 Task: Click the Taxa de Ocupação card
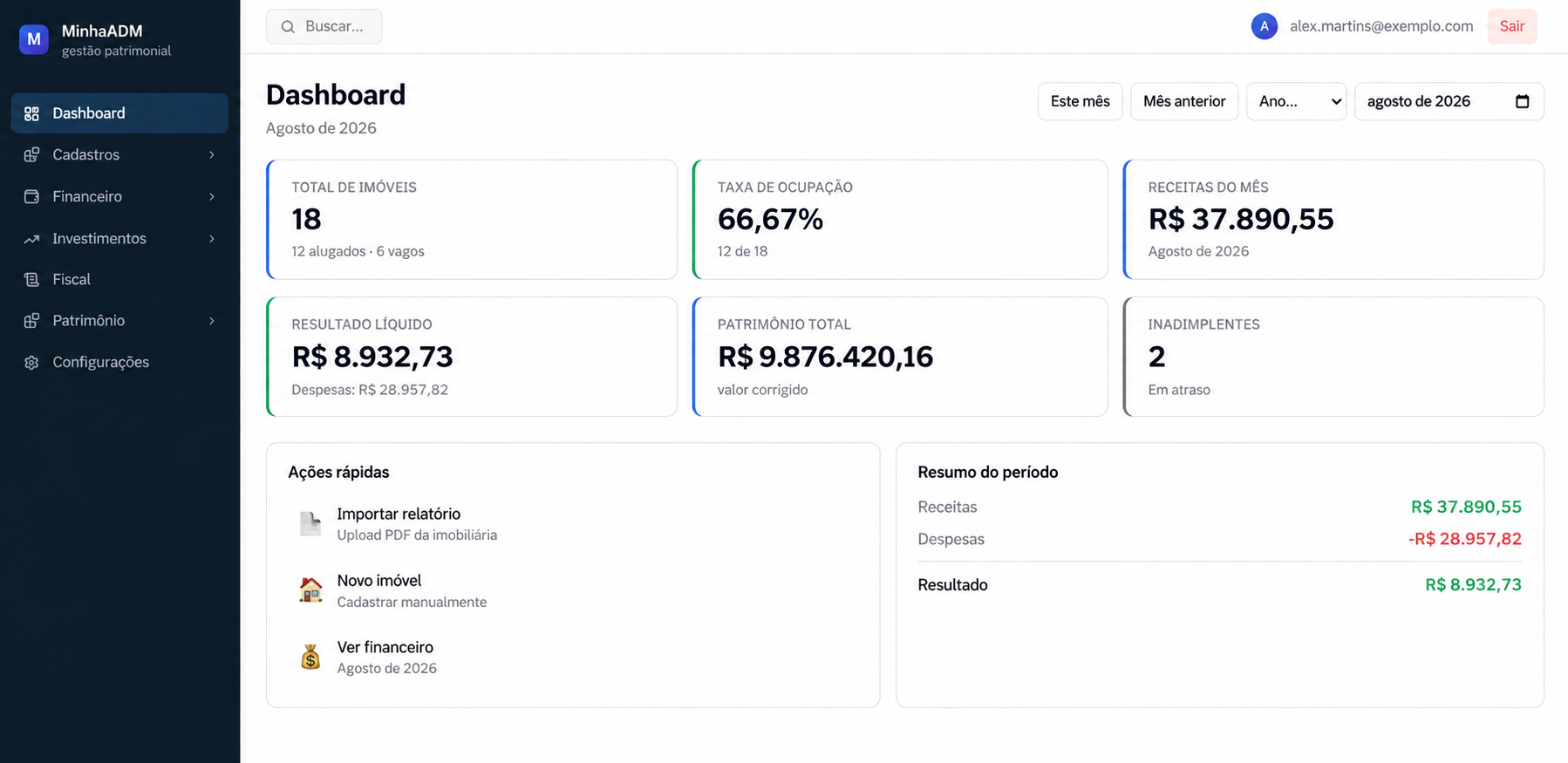[x=900, y=220]
